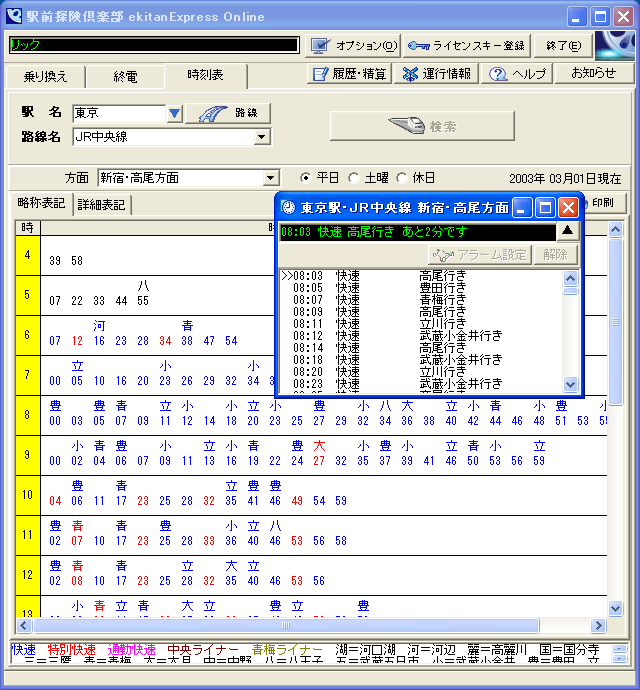Click the popup's triangle collapse button
The width and height of the screenshot is (640, 690).
tap(568, 230)
